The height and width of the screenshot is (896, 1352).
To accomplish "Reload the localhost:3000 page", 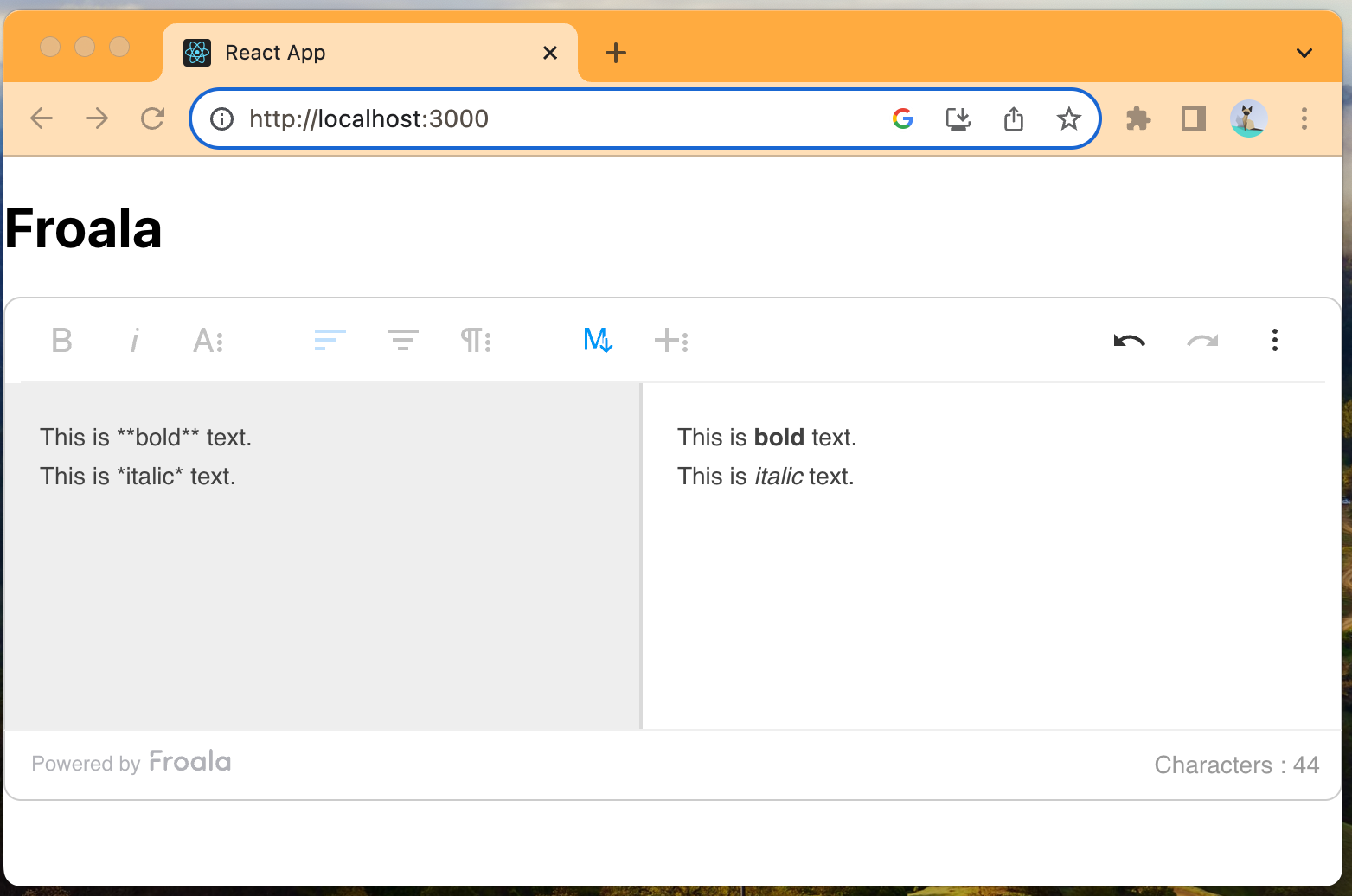I will (153, 118).
